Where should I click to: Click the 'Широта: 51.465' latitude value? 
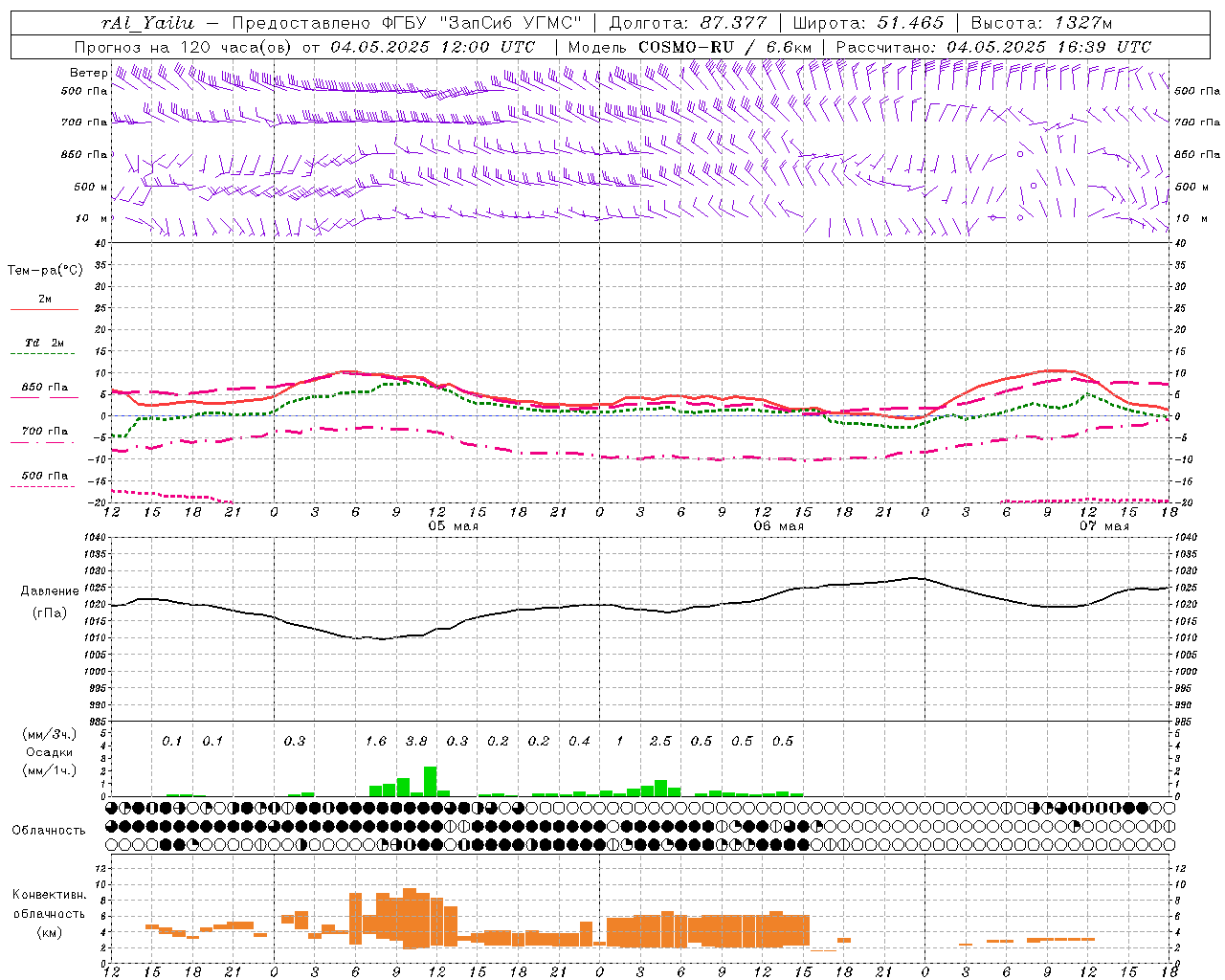click(x=868, y=23)
